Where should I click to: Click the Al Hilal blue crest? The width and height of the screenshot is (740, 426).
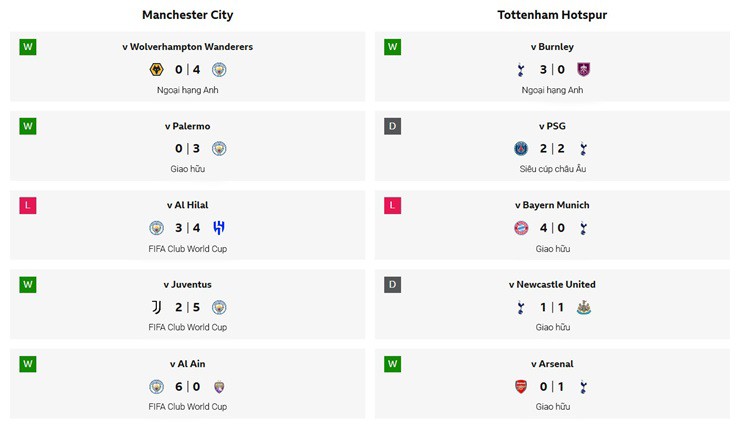(219, 228)
